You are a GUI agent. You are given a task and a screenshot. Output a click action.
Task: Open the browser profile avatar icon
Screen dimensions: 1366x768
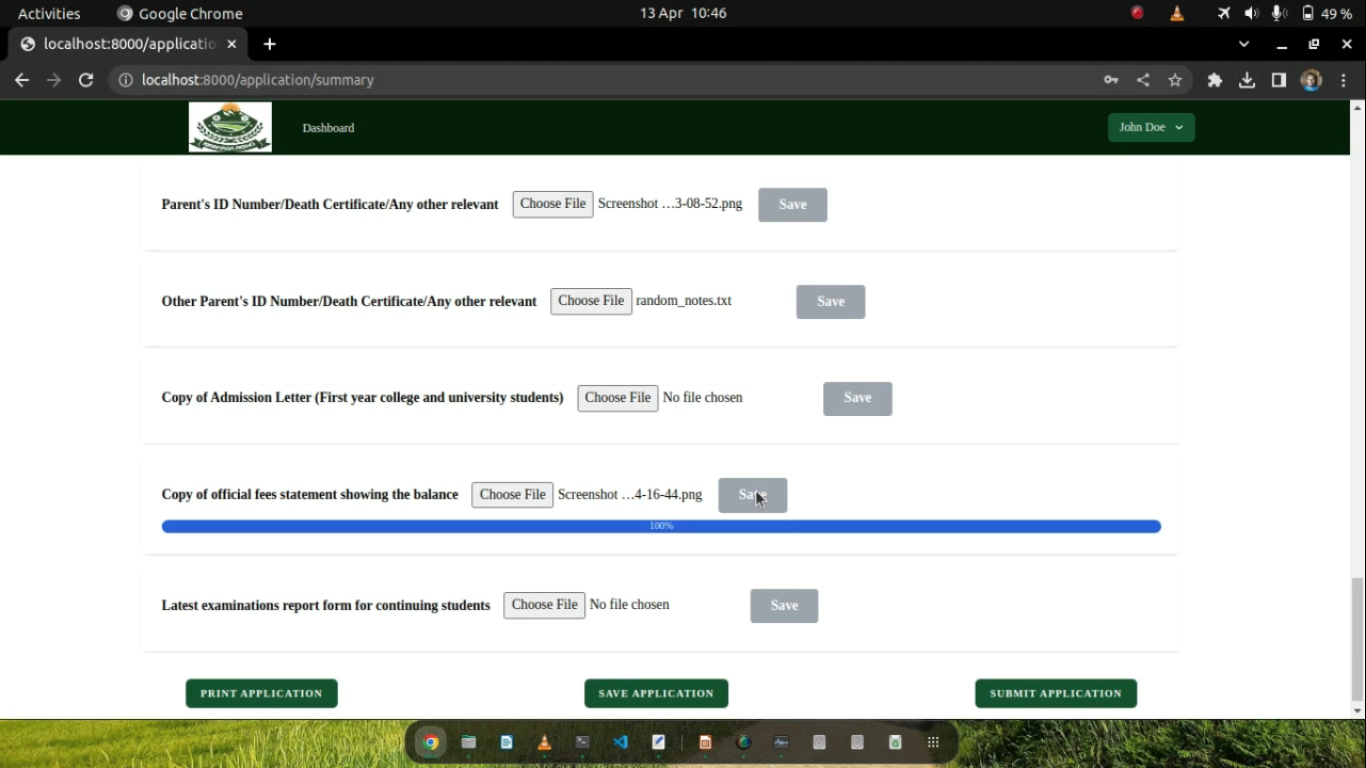pyautogui.click(x=1311, y=80)
